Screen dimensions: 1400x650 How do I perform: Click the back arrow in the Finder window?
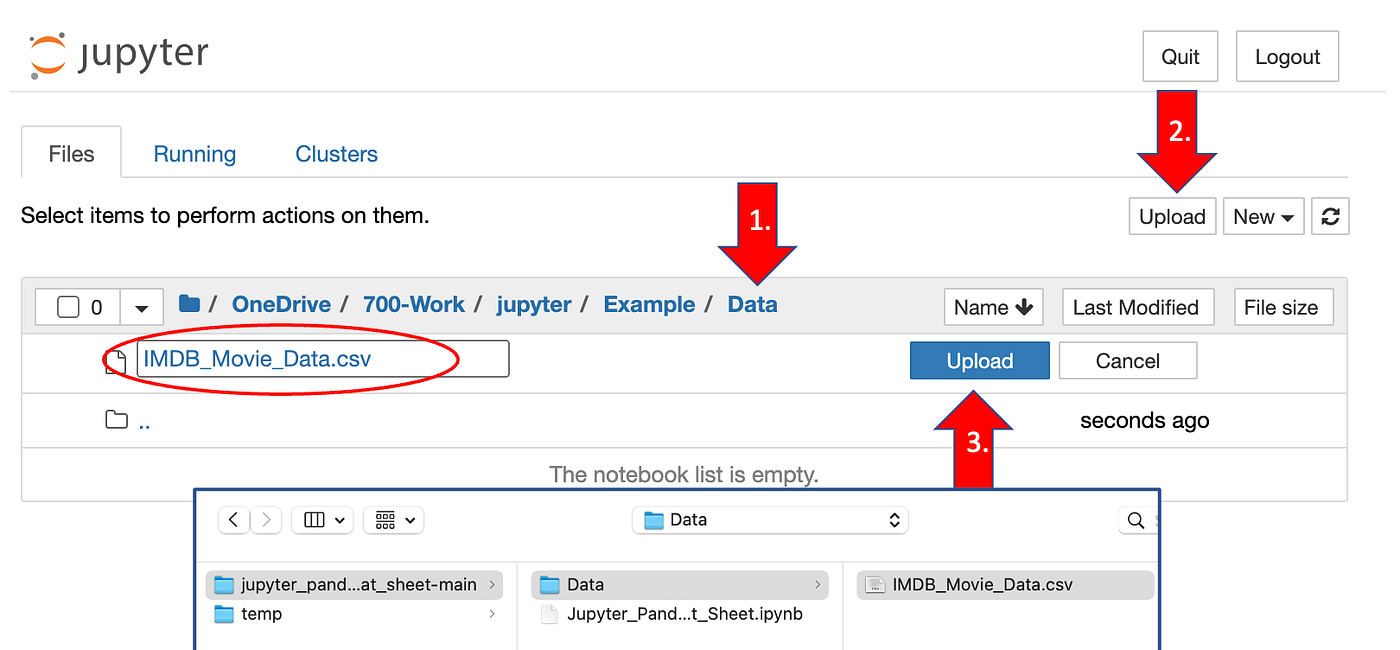pos(233,520)
